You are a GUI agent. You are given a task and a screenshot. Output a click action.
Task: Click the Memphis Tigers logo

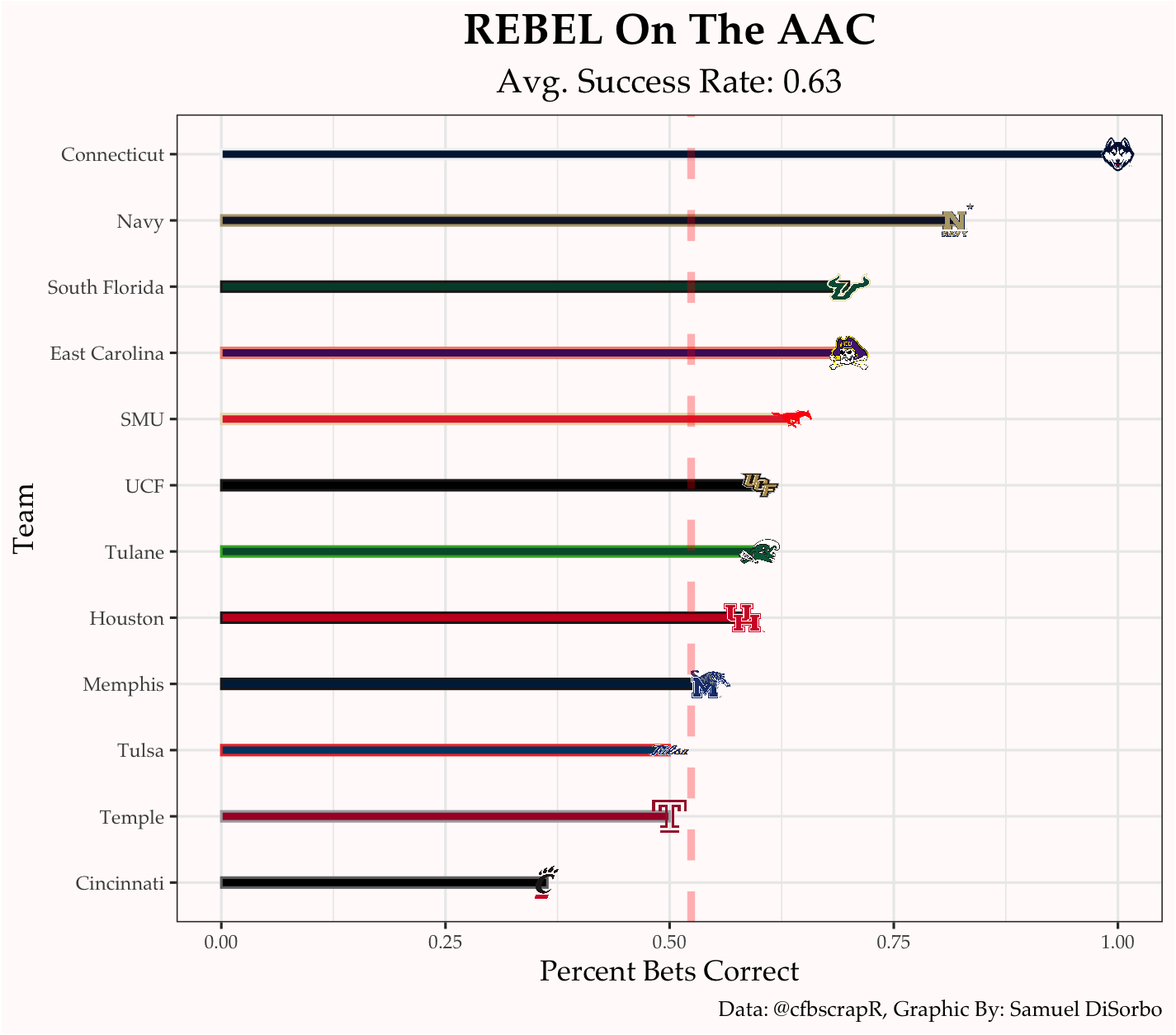[x=708, y=684]
